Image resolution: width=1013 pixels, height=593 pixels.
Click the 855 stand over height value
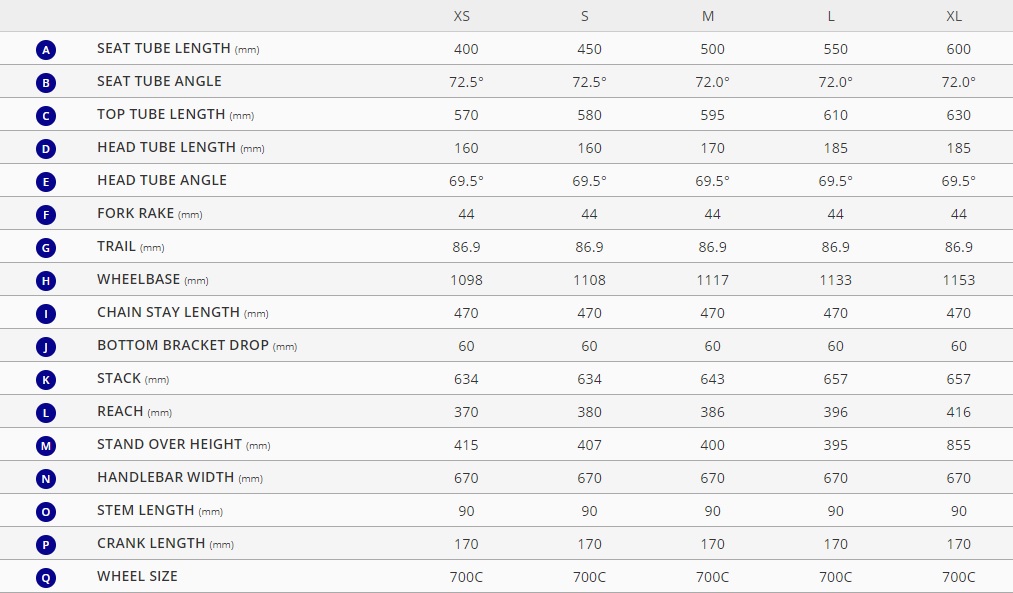coord(959,445)
